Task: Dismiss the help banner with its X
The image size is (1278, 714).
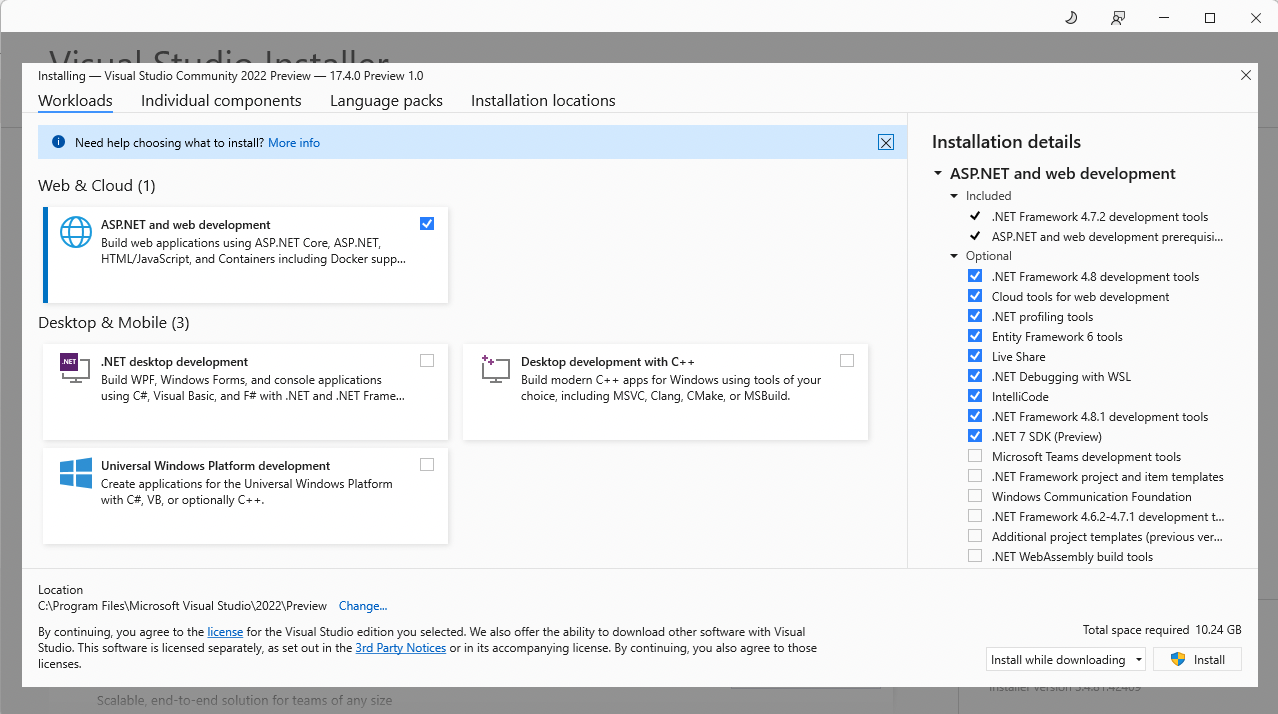Action: click(886, 142)
